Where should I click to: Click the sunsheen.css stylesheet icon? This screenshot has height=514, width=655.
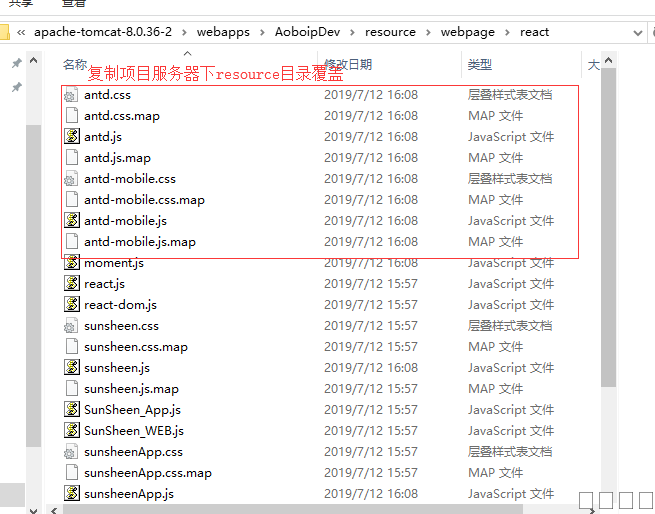71,326
